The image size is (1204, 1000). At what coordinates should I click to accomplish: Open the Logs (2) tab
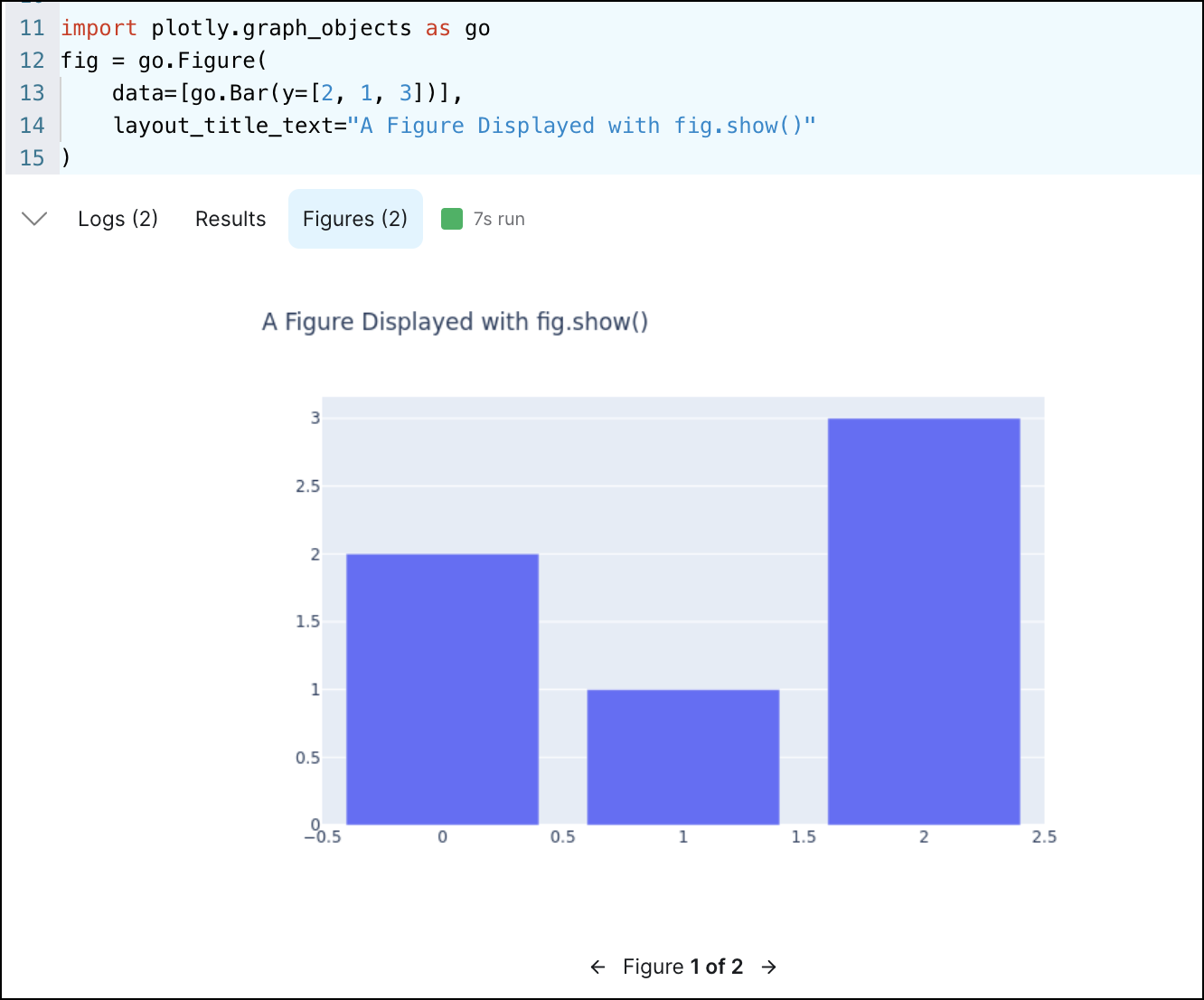coord(118,218)
